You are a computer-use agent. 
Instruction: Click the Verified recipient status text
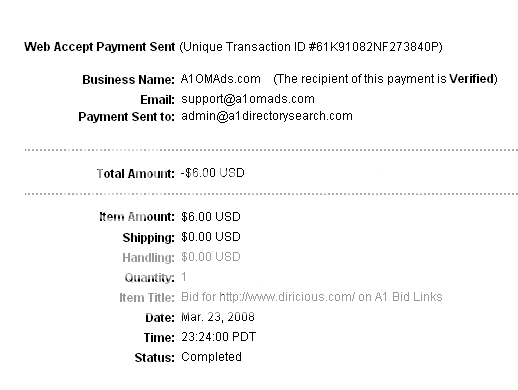(471, 79)
